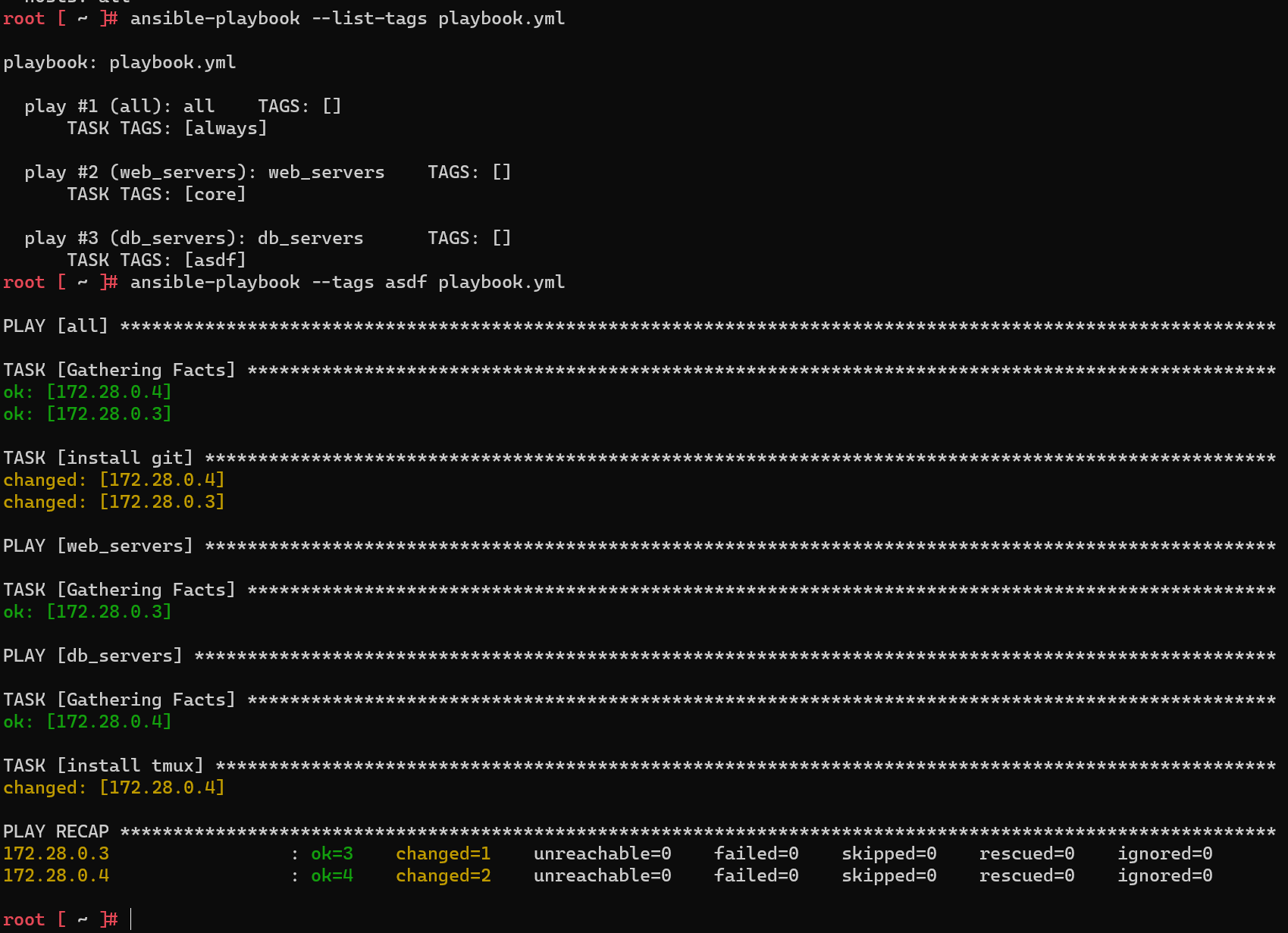Click 'changed: [172.28.0.4]' under install tmux
This screenshot has width=1288, height=933.
(x=114, y=787)
